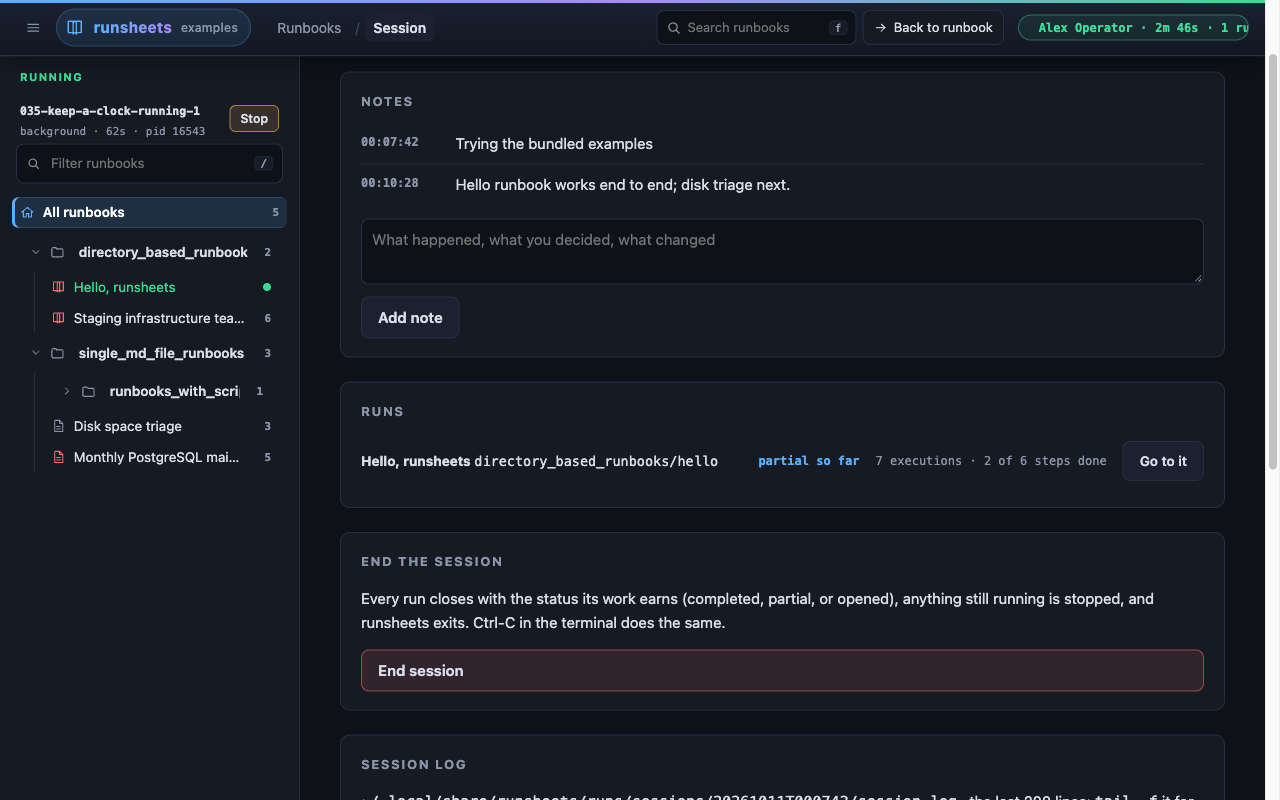Click folder icon of directory_based_runbook
1280x800 pixels.
coord(58,252)
